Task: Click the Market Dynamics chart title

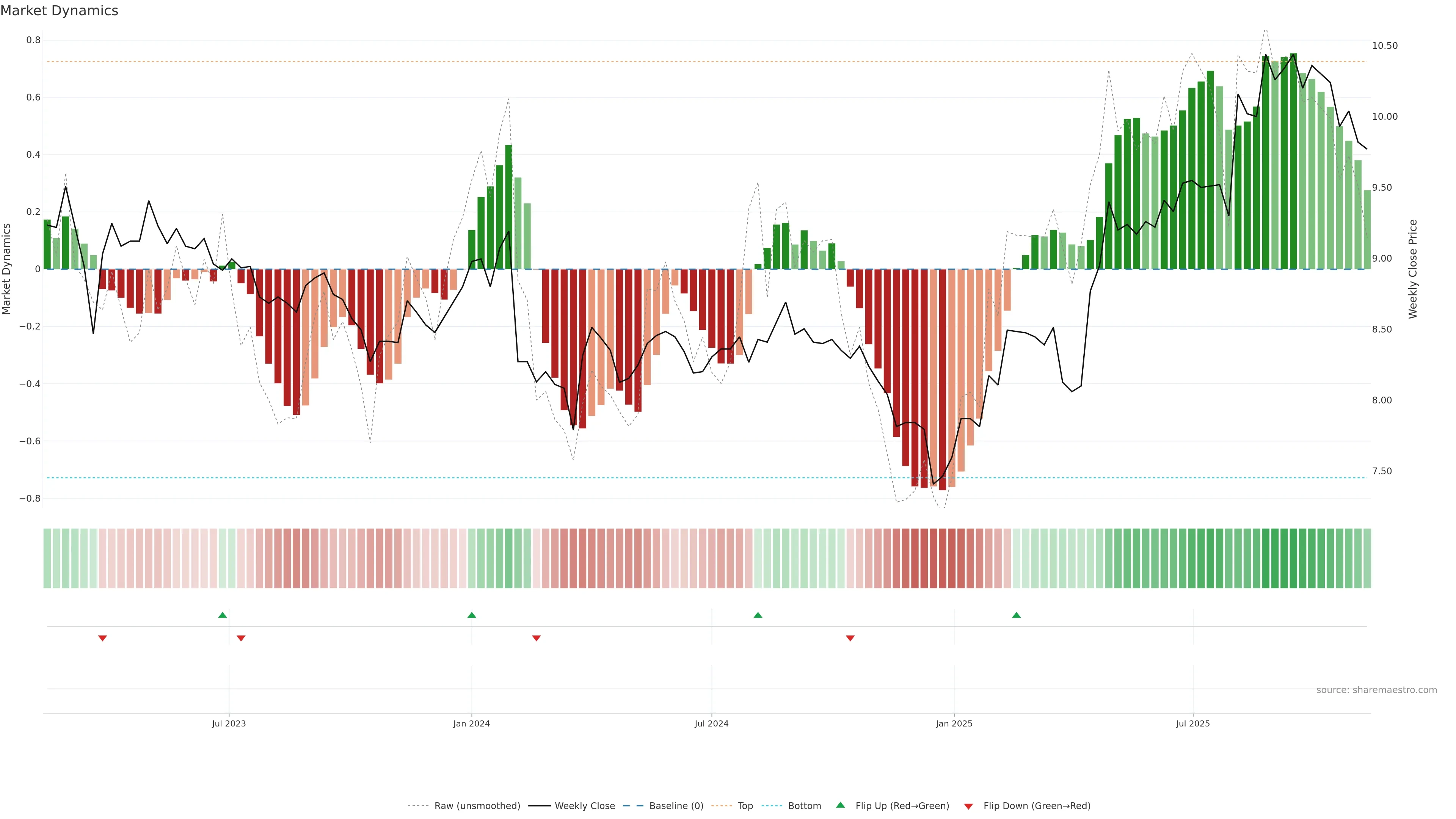Action: 60,11
